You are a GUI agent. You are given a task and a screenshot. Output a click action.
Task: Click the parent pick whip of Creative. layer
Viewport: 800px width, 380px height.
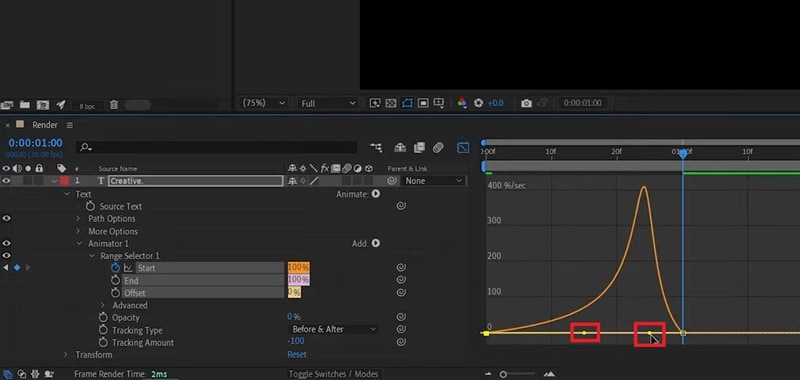pyautogui.click(x=392, y=181)
